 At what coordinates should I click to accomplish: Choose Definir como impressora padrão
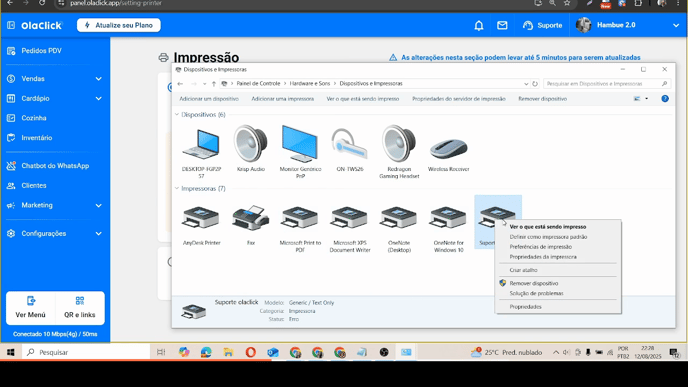point(548,237)
